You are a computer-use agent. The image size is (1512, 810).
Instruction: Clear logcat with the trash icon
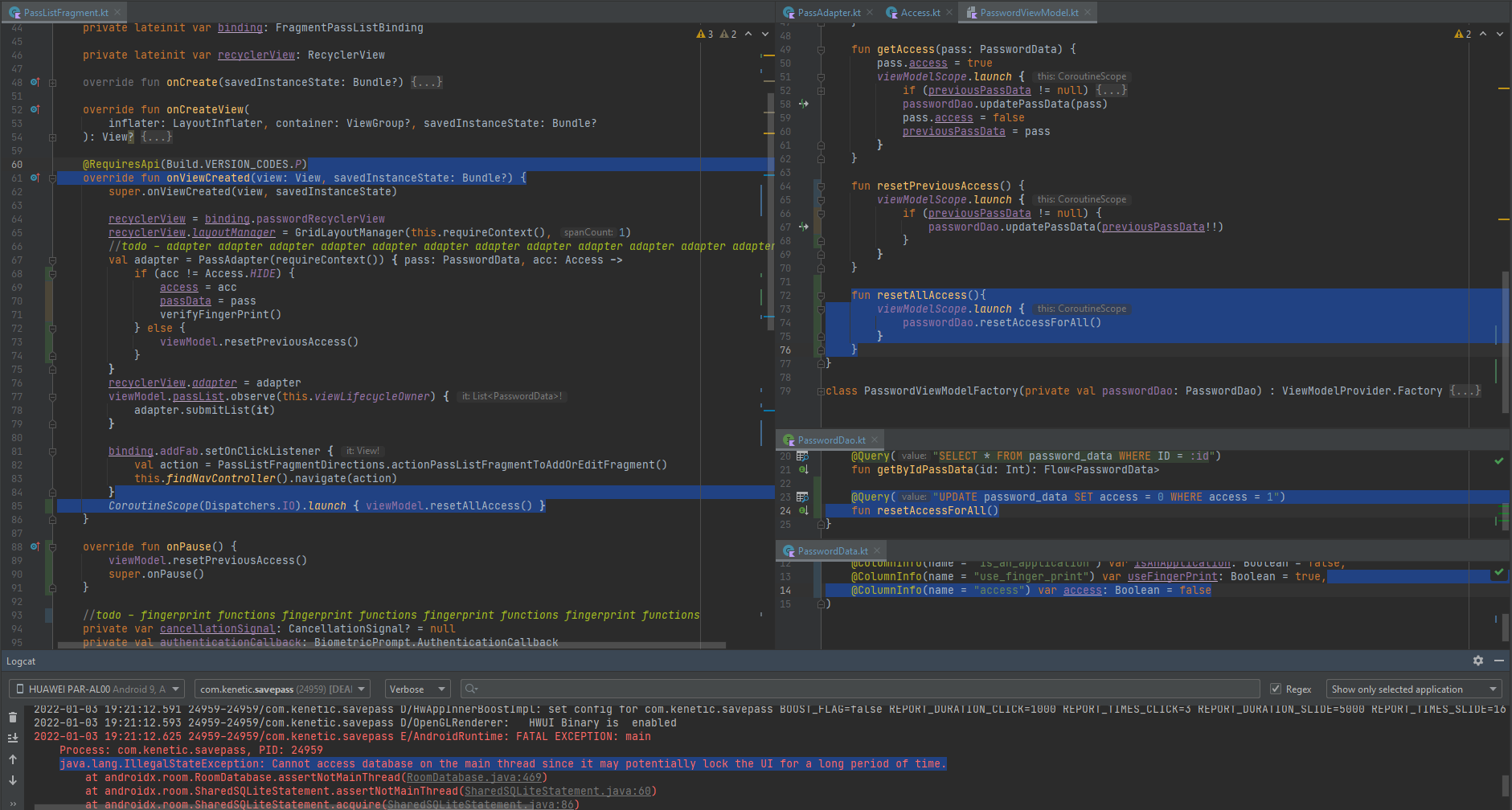pos(13,717)
